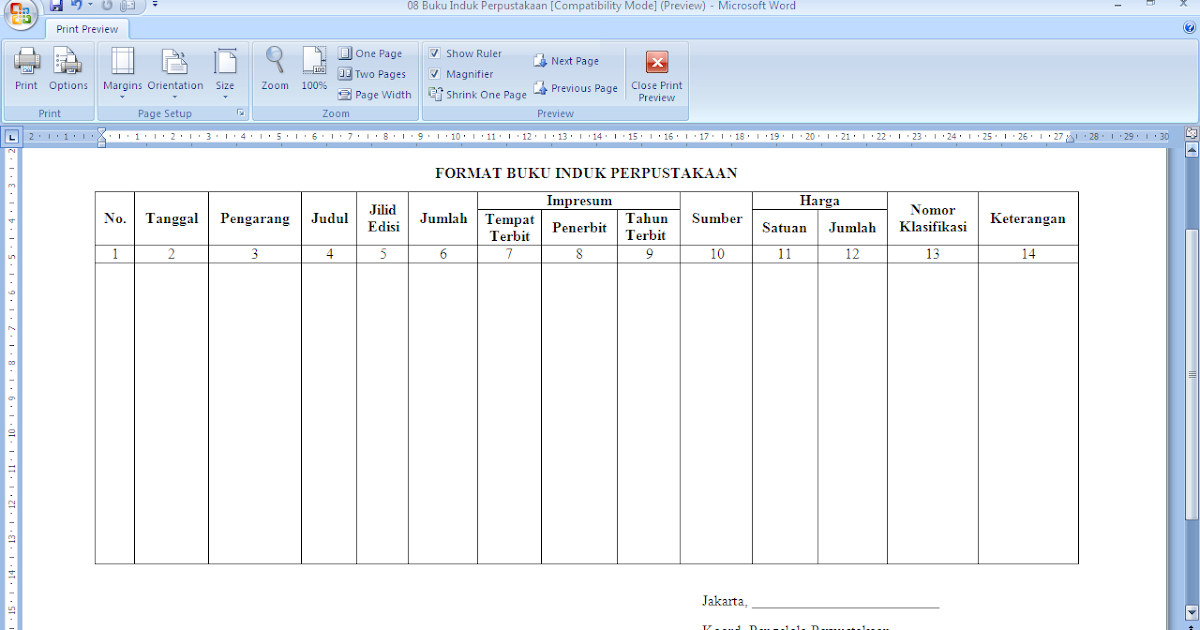Go to Previous Page

pos(575,88)
